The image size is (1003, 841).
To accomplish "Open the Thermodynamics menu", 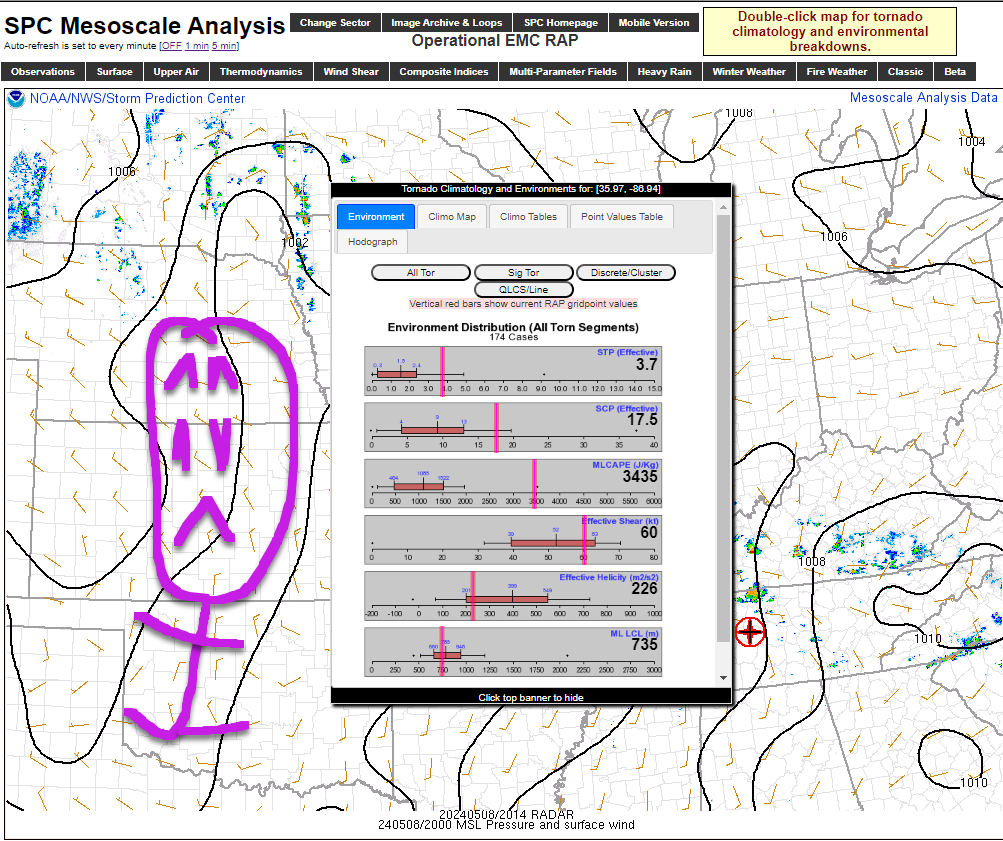I will point(261,72).
